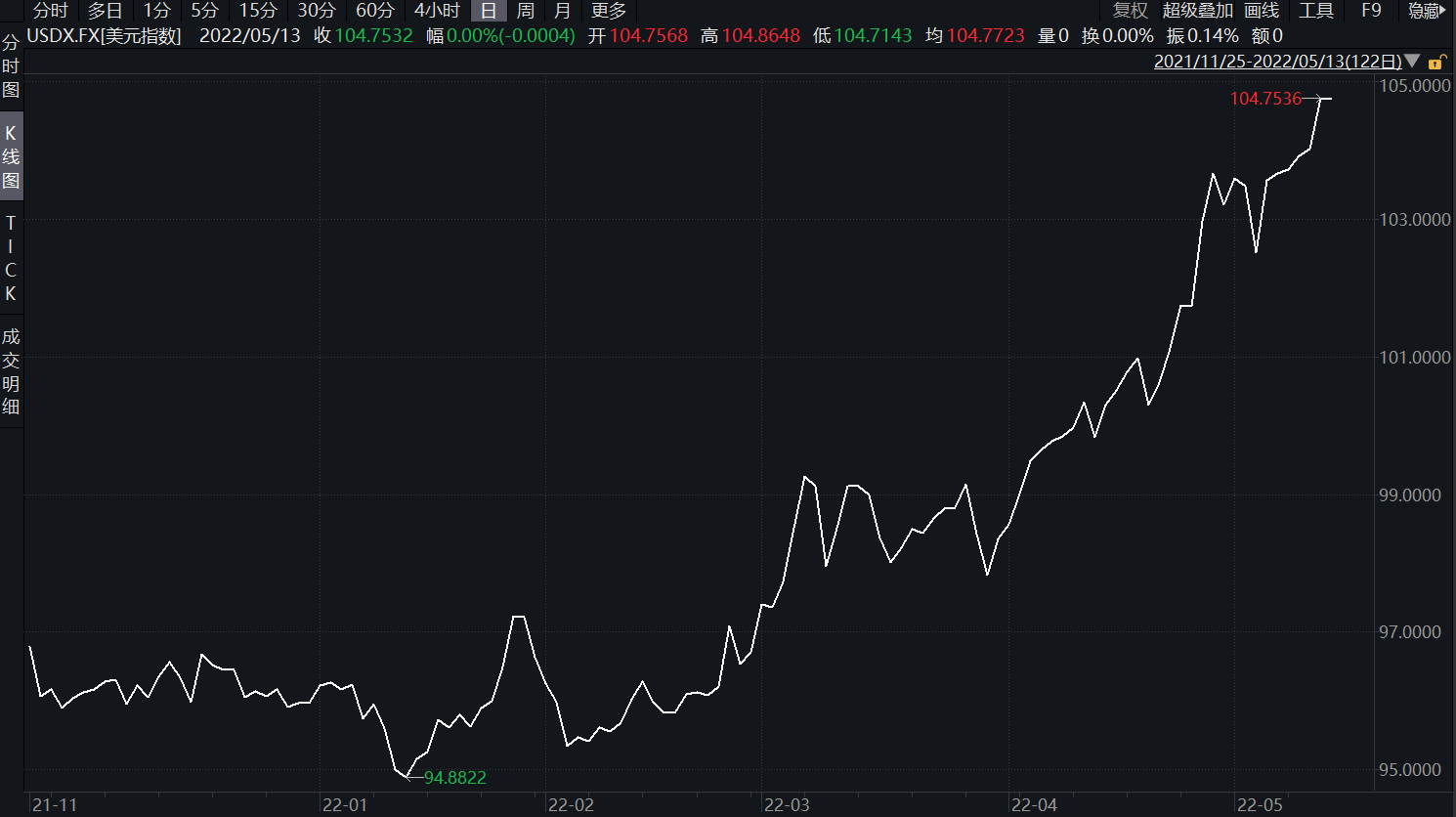Open the TICK side tab
Image resolution: width=1456 pixels, height=817 pixels.
[x=11, y=258]
